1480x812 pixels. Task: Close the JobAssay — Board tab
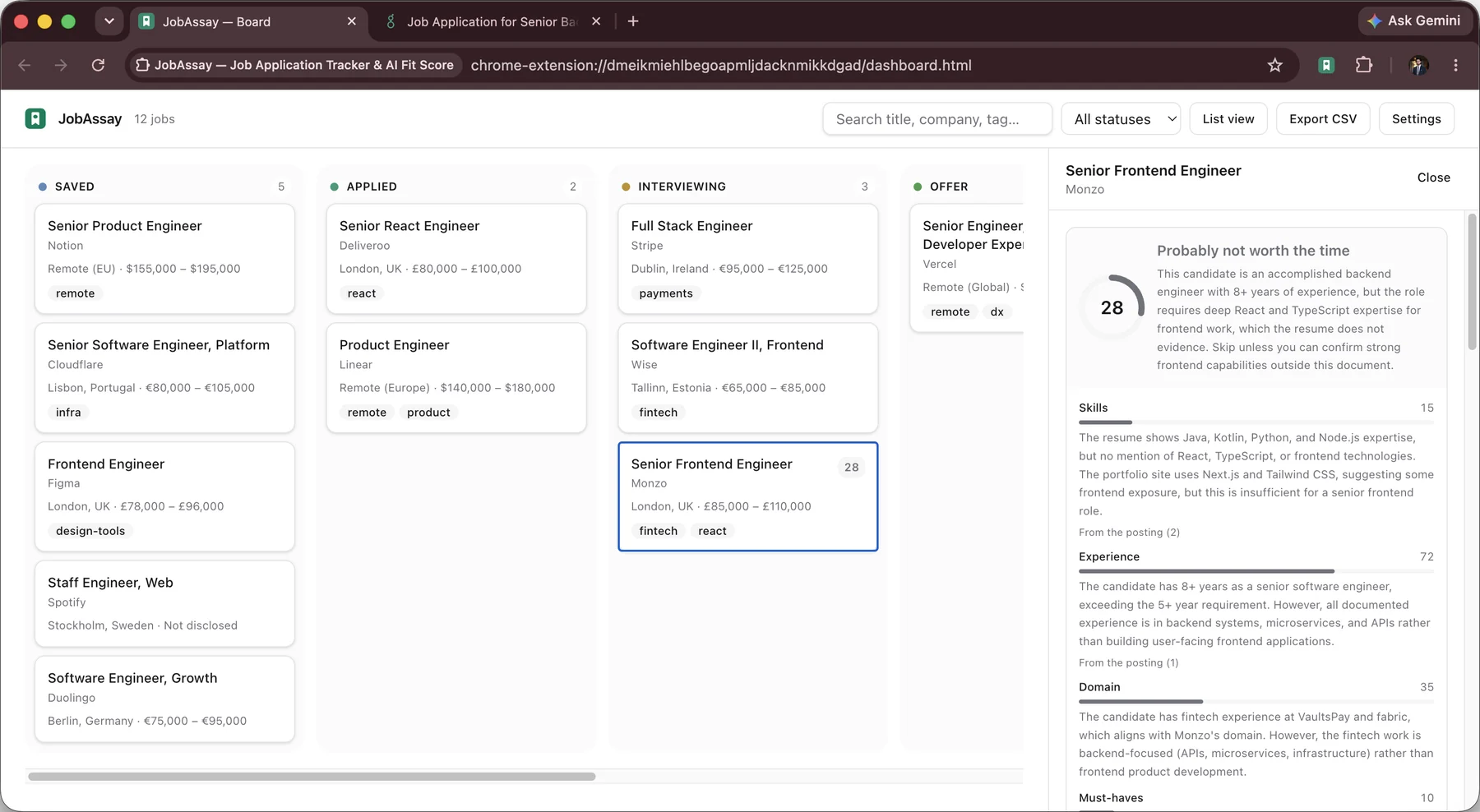point(352,21)
